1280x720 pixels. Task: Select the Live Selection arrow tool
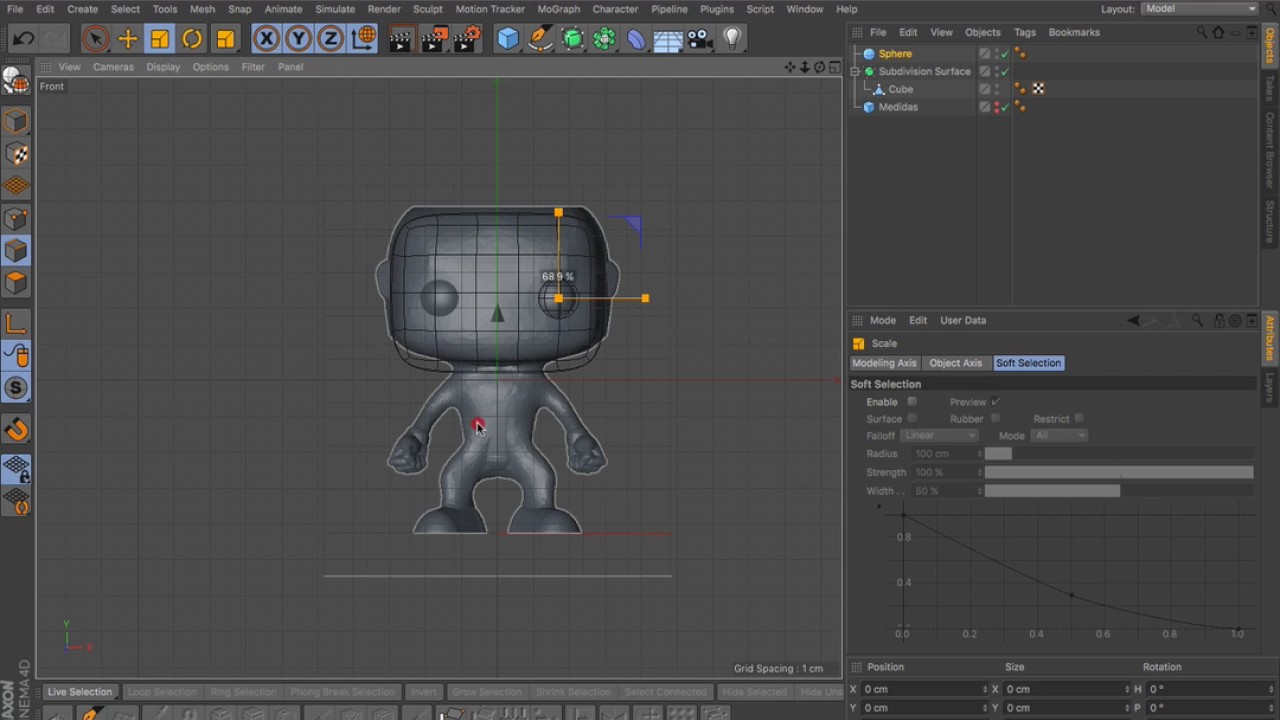coord(96,39)
